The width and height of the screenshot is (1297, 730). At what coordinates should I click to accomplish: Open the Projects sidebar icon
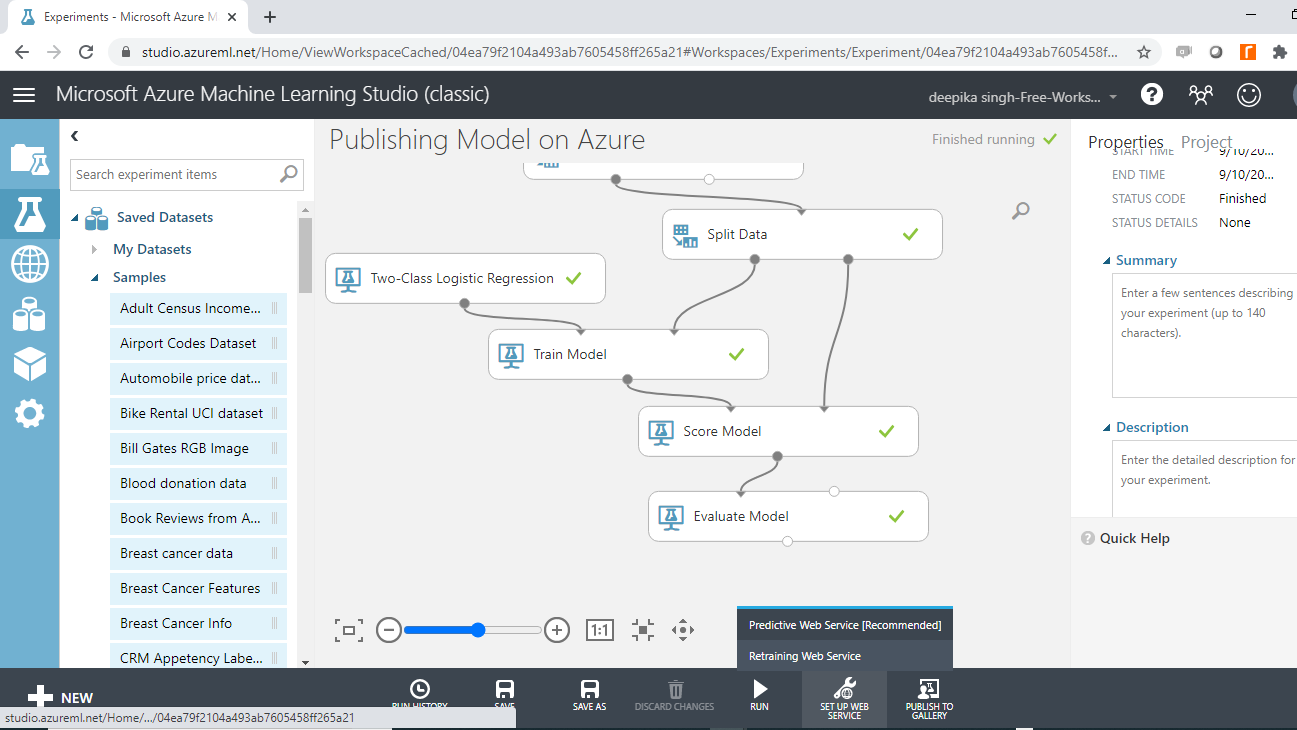click(x=29, y=159)
